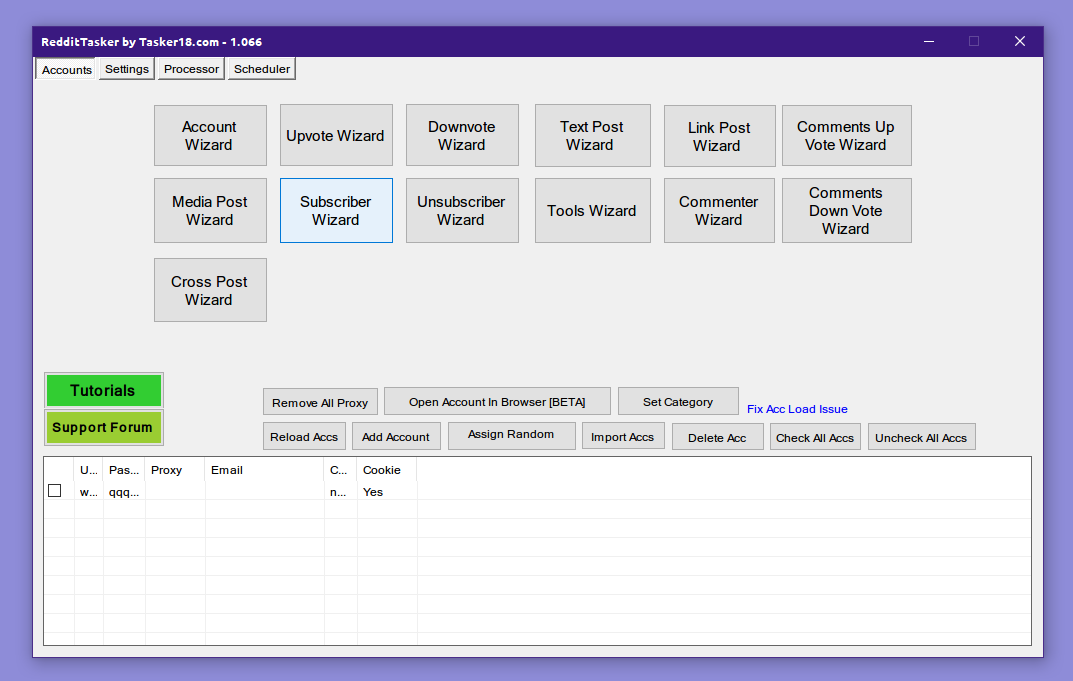Screen dimensions: 1073x681
Task: Click Assign Random
Action: point(511,435)
